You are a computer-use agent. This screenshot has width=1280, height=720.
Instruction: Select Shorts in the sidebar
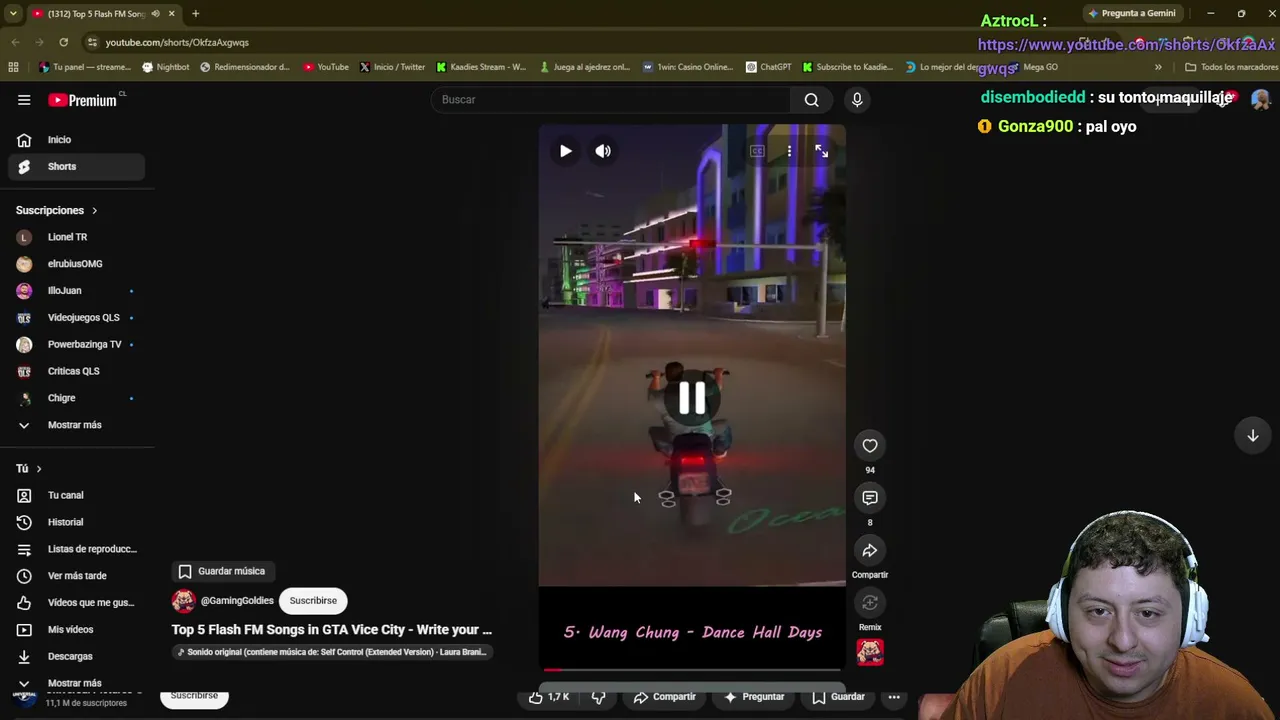(x=76, y=167)
